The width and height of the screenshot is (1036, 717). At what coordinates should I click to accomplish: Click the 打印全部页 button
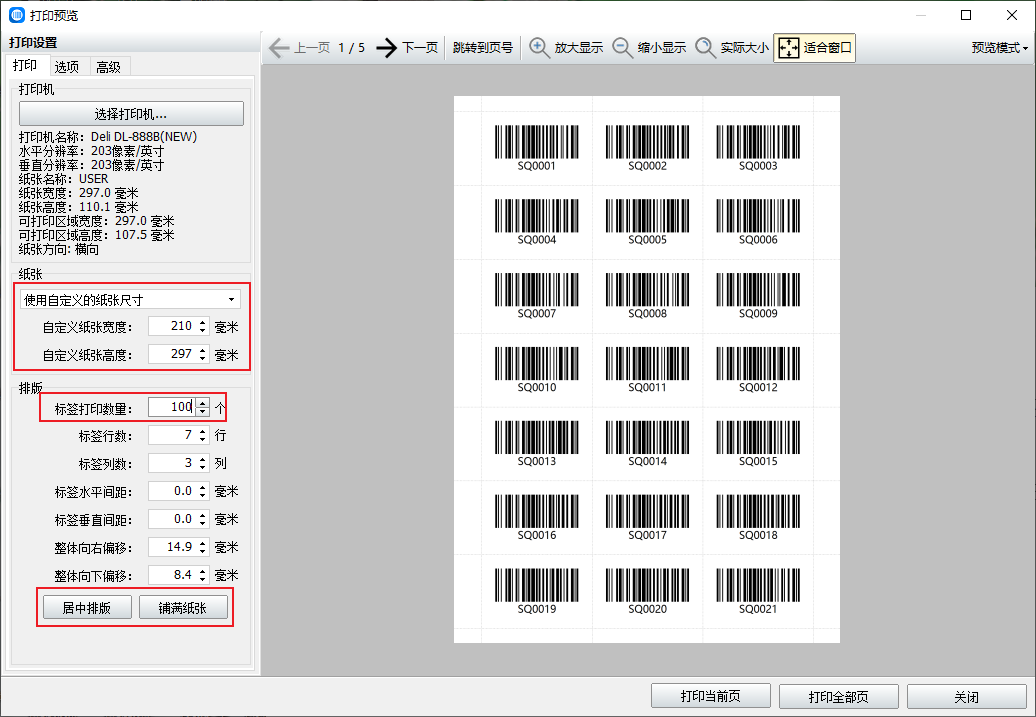click(x=838, y=697)
